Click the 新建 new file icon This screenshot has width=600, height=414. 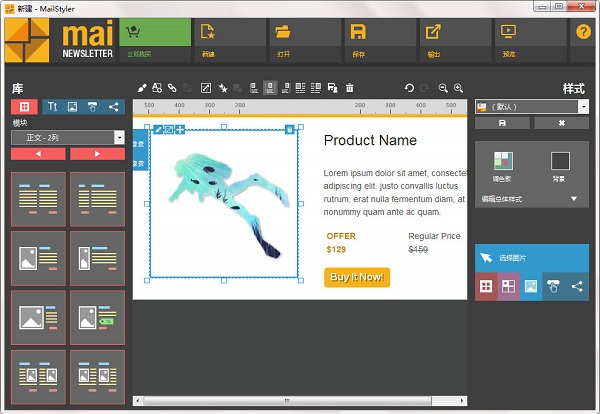(x=208, y=33)
